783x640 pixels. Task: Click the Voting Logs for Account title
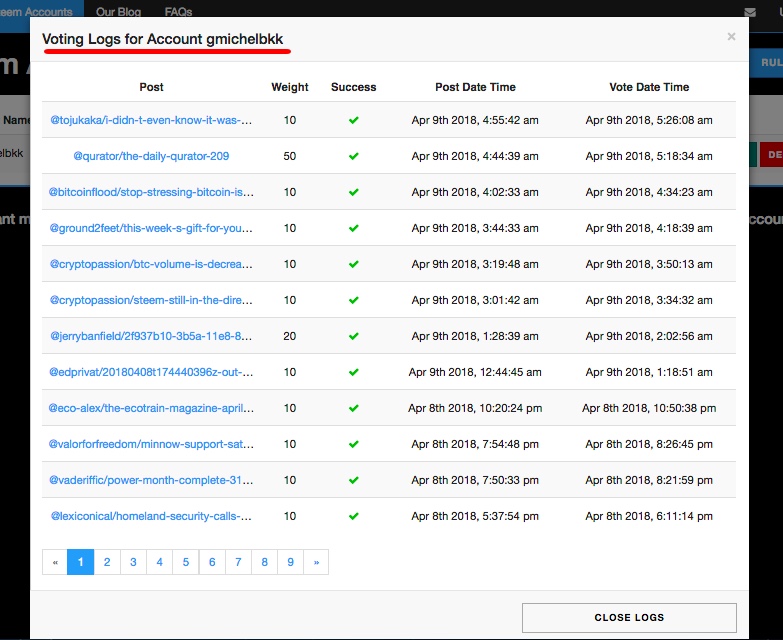coord(162,39)
